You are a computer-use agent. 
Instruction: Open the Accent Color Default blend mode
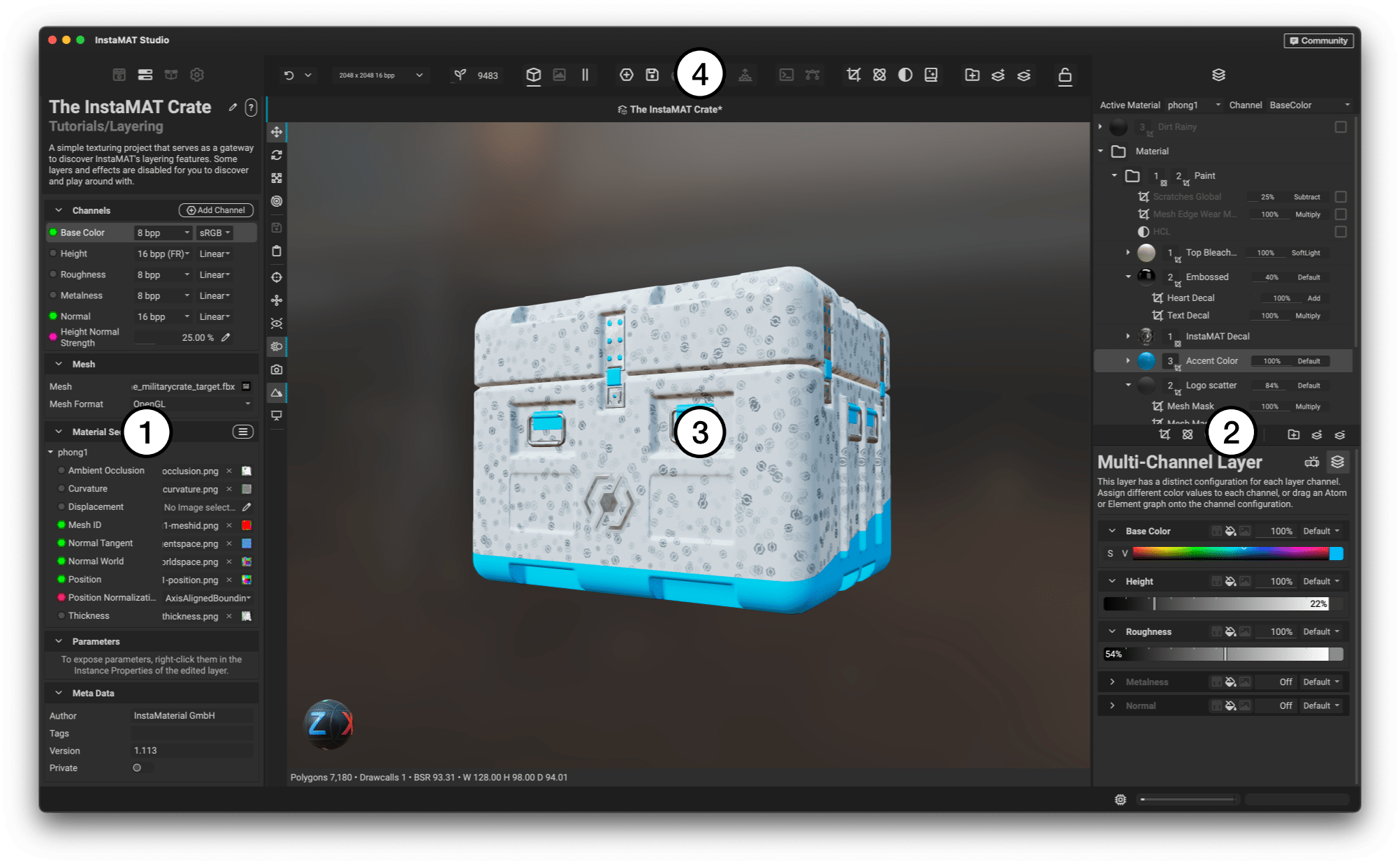coord(1309,361)
